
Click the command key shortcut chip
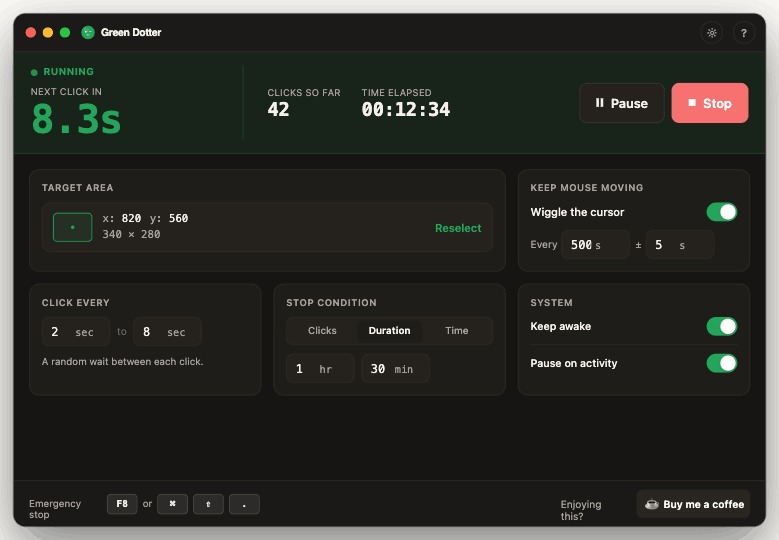click(x=172, y=504)
